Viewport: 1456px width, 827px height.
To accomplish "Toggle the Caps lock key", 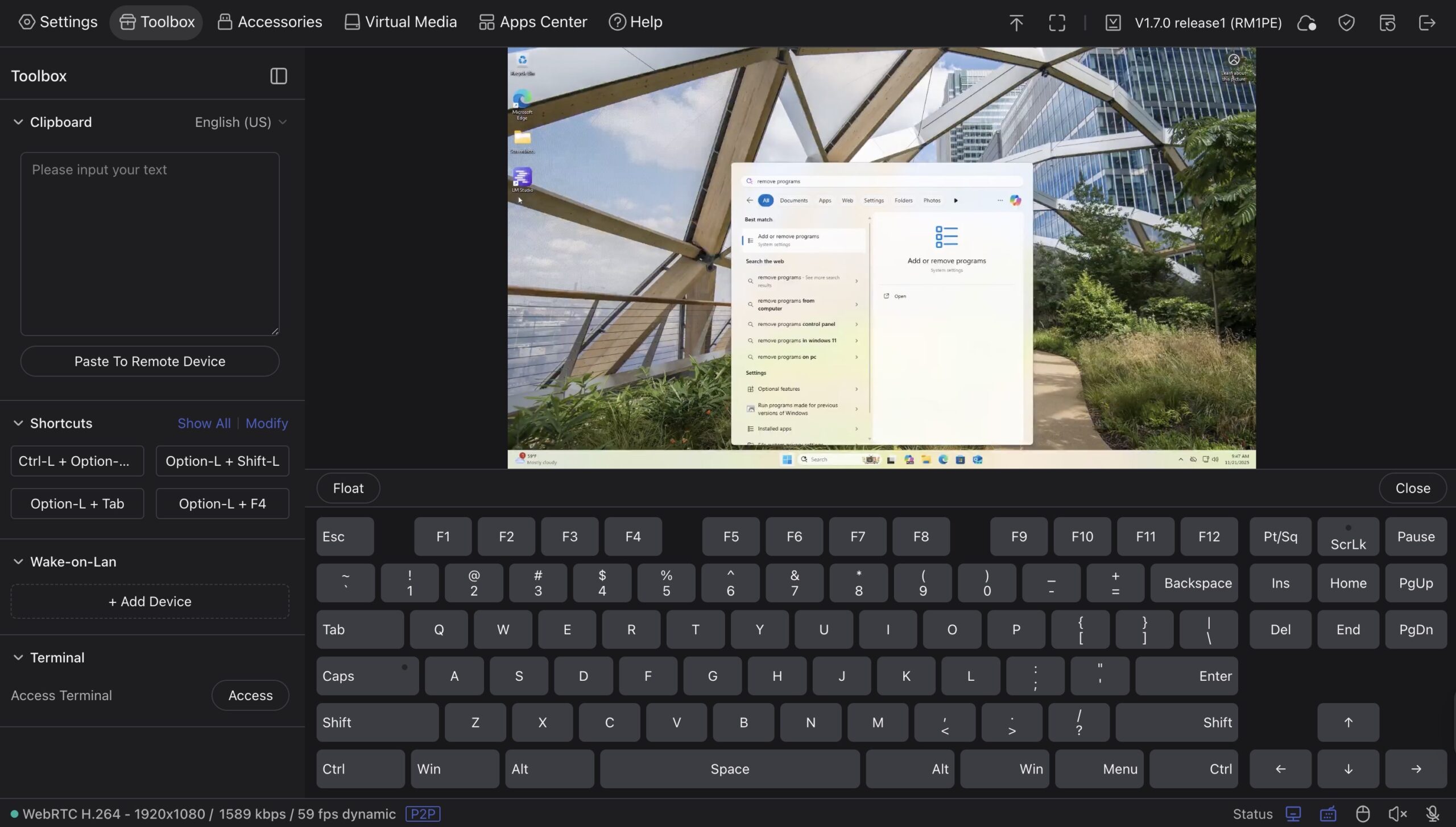I will 367,676.
